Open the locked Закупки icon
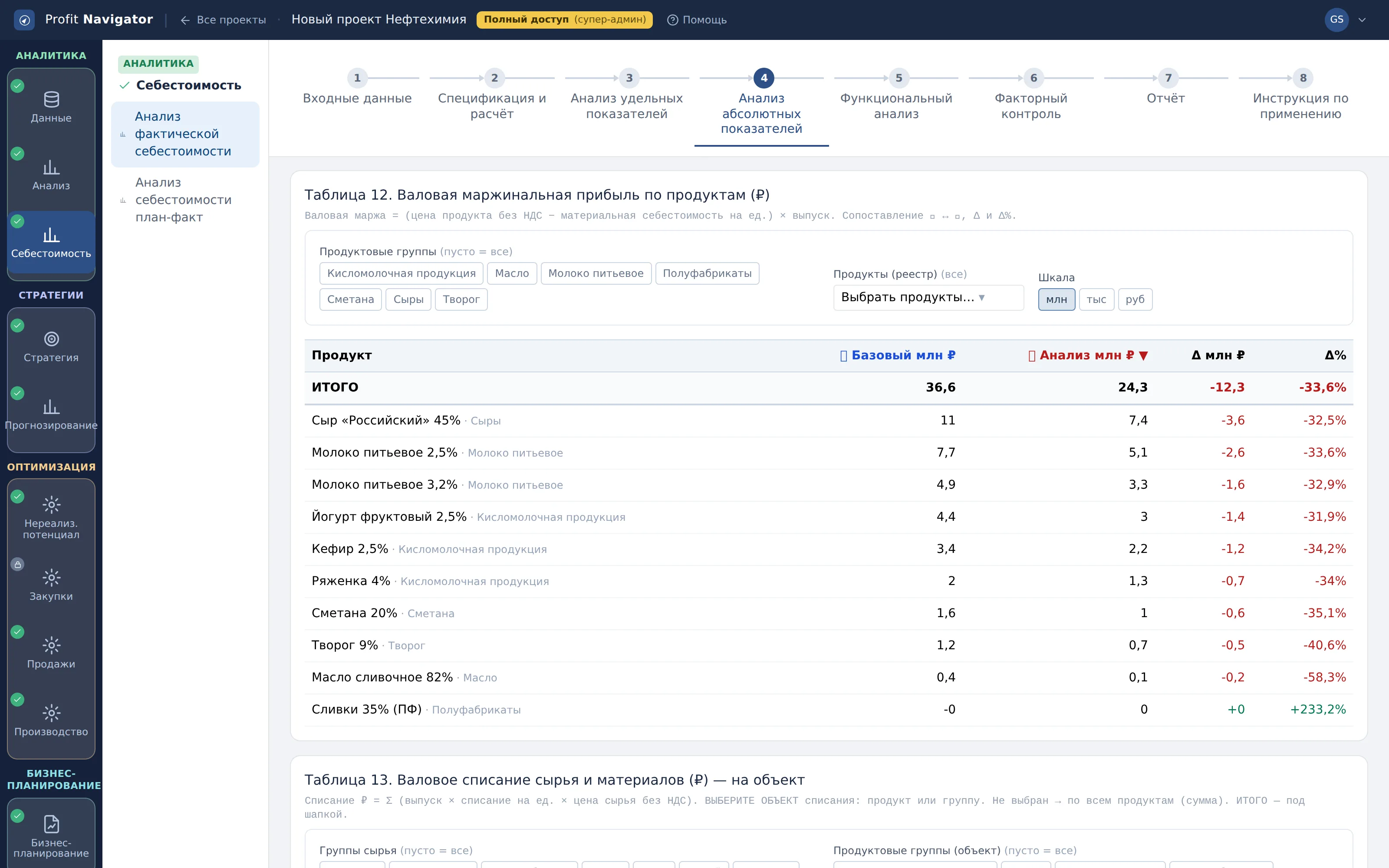 coord(51,578)
